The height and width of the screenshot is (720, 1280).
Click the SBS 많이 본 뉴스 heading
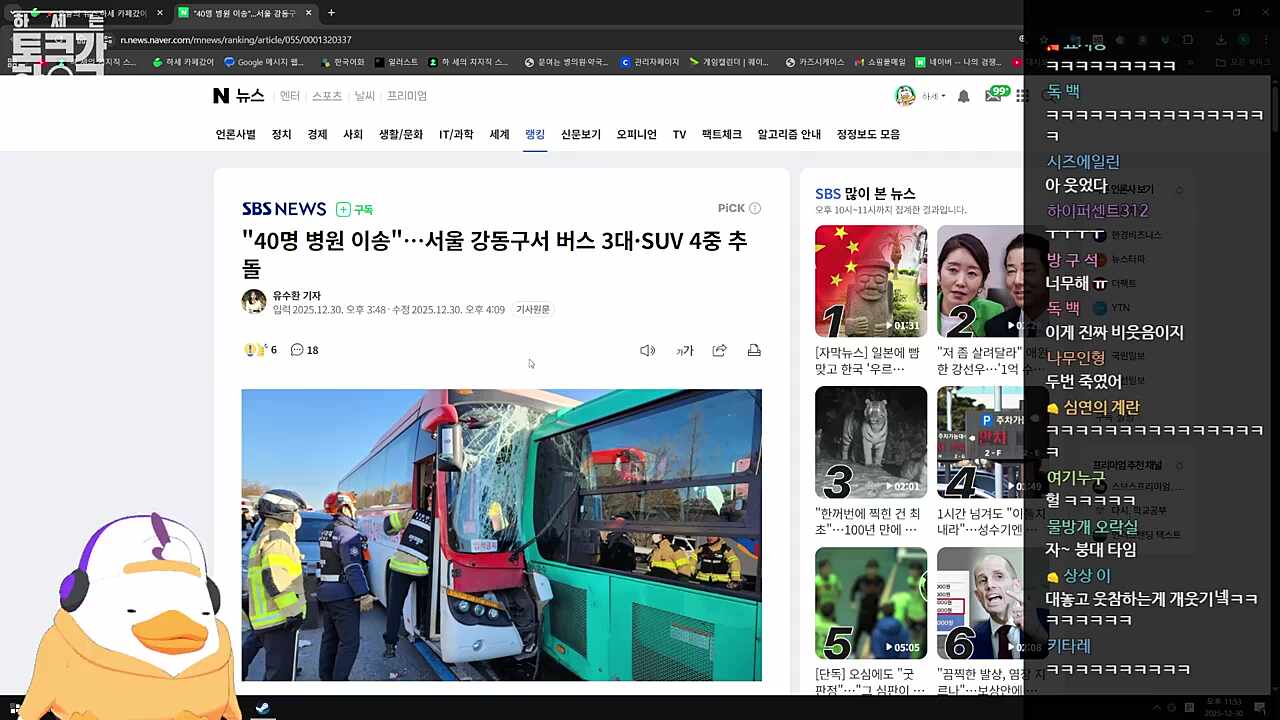click(x=865, y=194)
